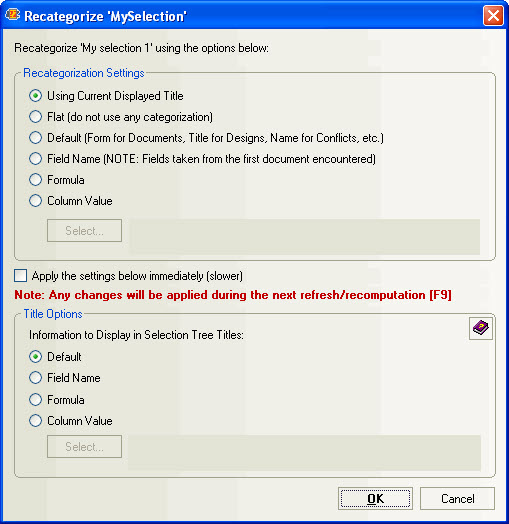509x524 pixels.
Task: Close the Recategorize dialog window
Action: (x=493, y=15)
